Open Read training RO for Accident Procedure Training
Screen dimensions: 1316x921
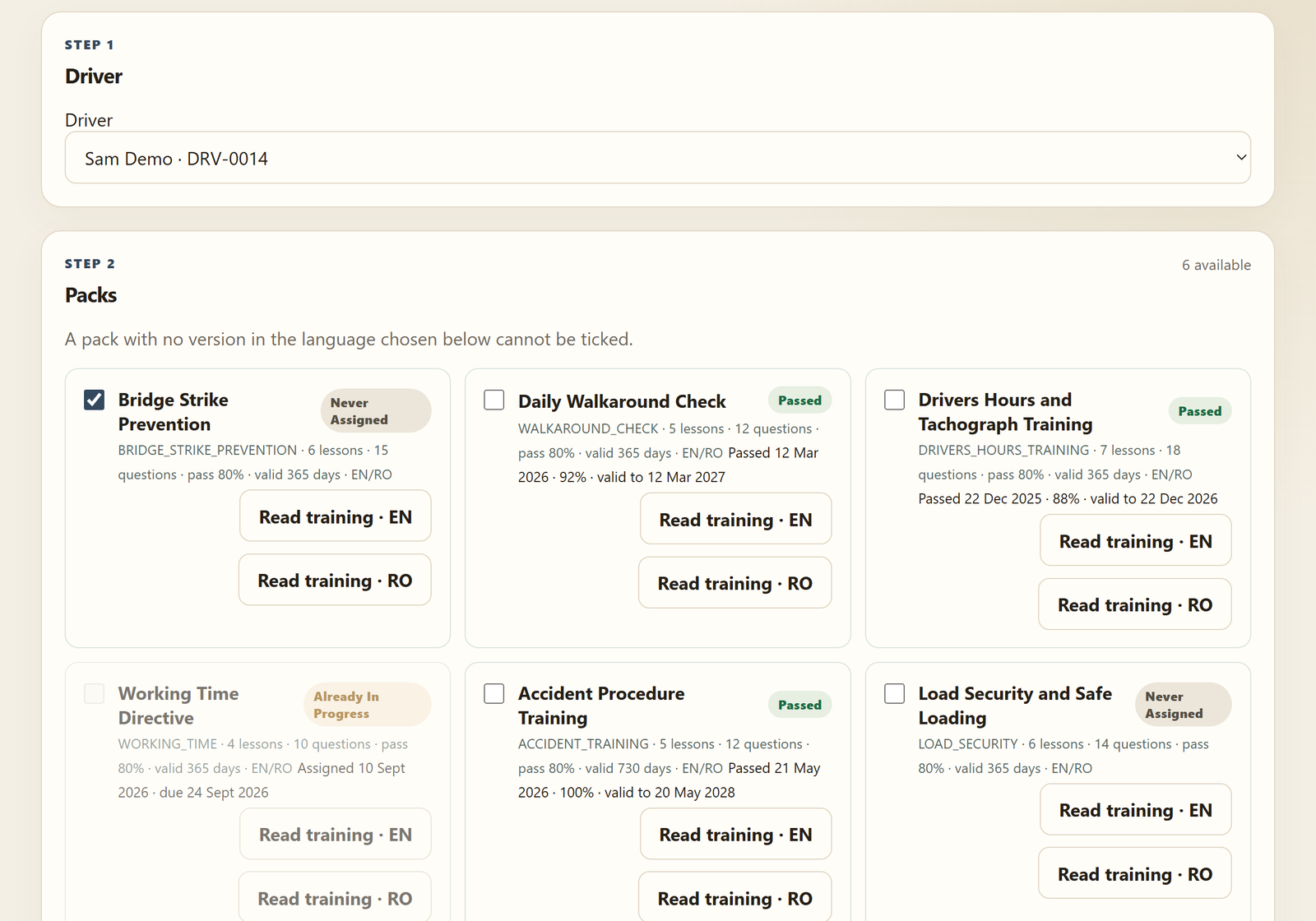[x=735, y=898]
